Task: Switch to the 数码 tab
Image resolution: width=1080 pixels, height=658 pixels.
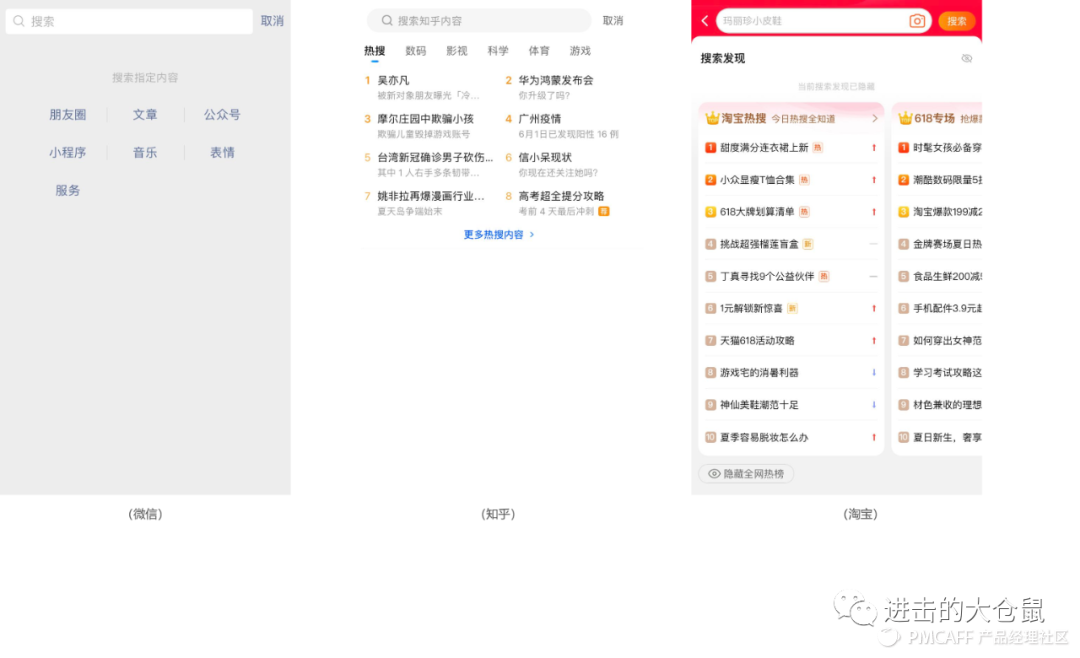Action: (415, 51)
